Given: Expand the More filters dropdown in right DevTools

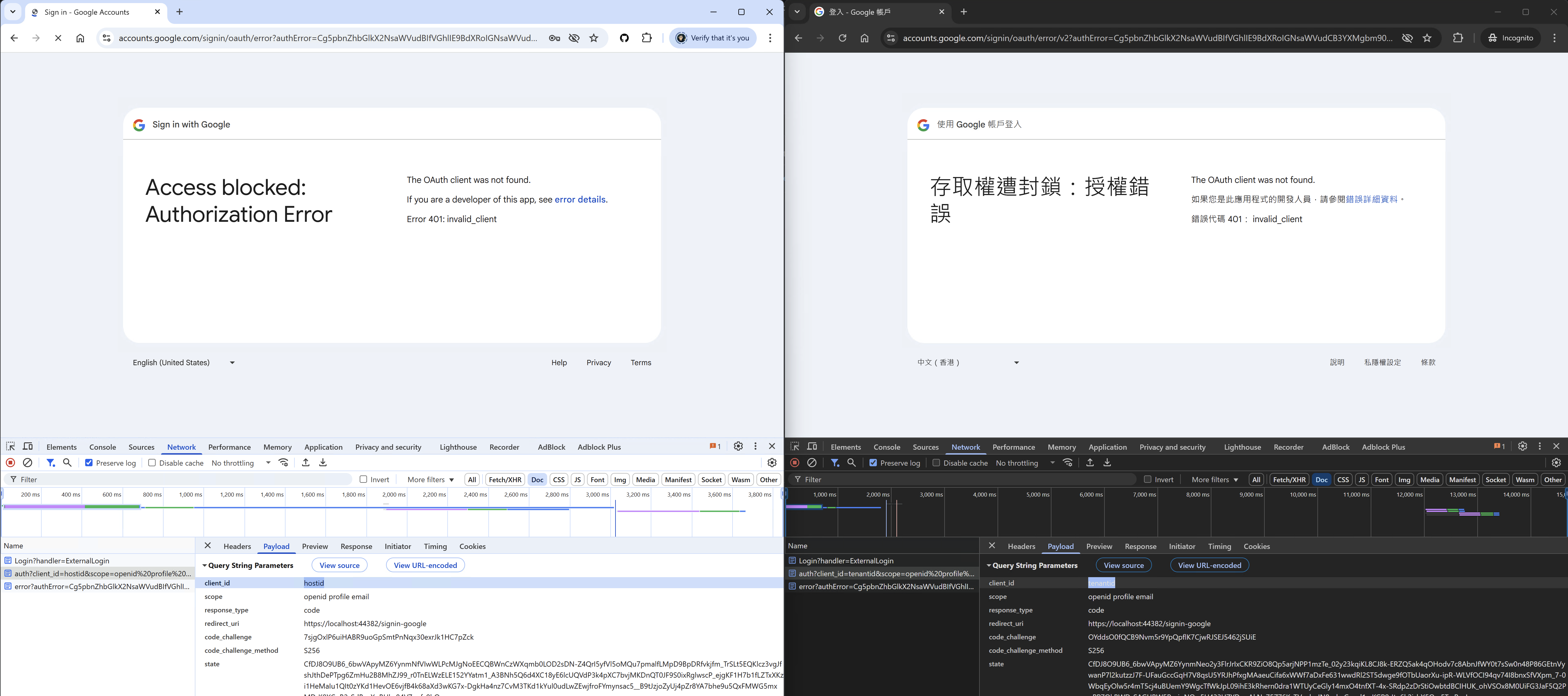Looking at the screenshot, I should click(x=1214, y=479).
